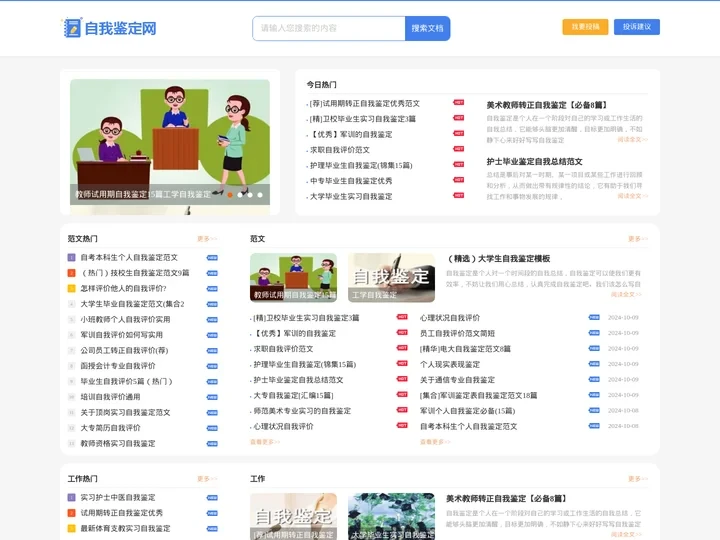Click NEW badge beside 小班教师个人自我评价实用

click(x=212, y=320)
